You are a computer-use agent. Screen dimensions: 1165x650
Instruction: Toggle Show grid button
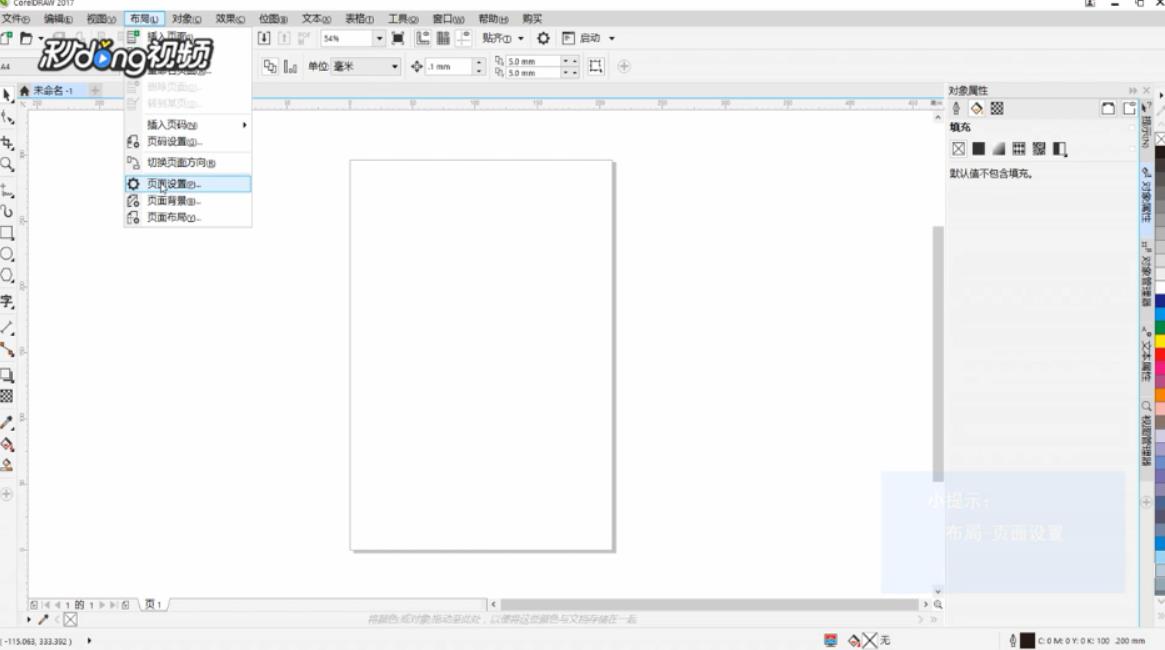[x=443, y=38]
